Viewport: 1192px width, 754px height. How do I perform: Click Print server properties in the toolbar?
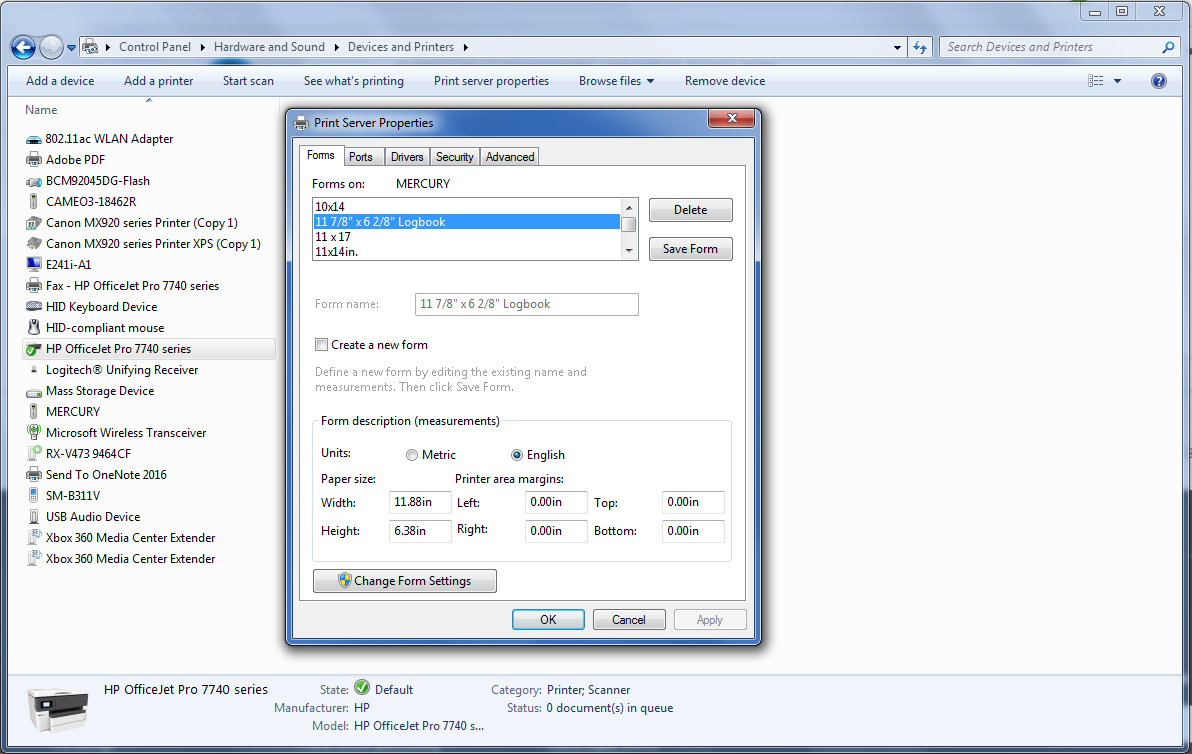(x=491, y=81)
